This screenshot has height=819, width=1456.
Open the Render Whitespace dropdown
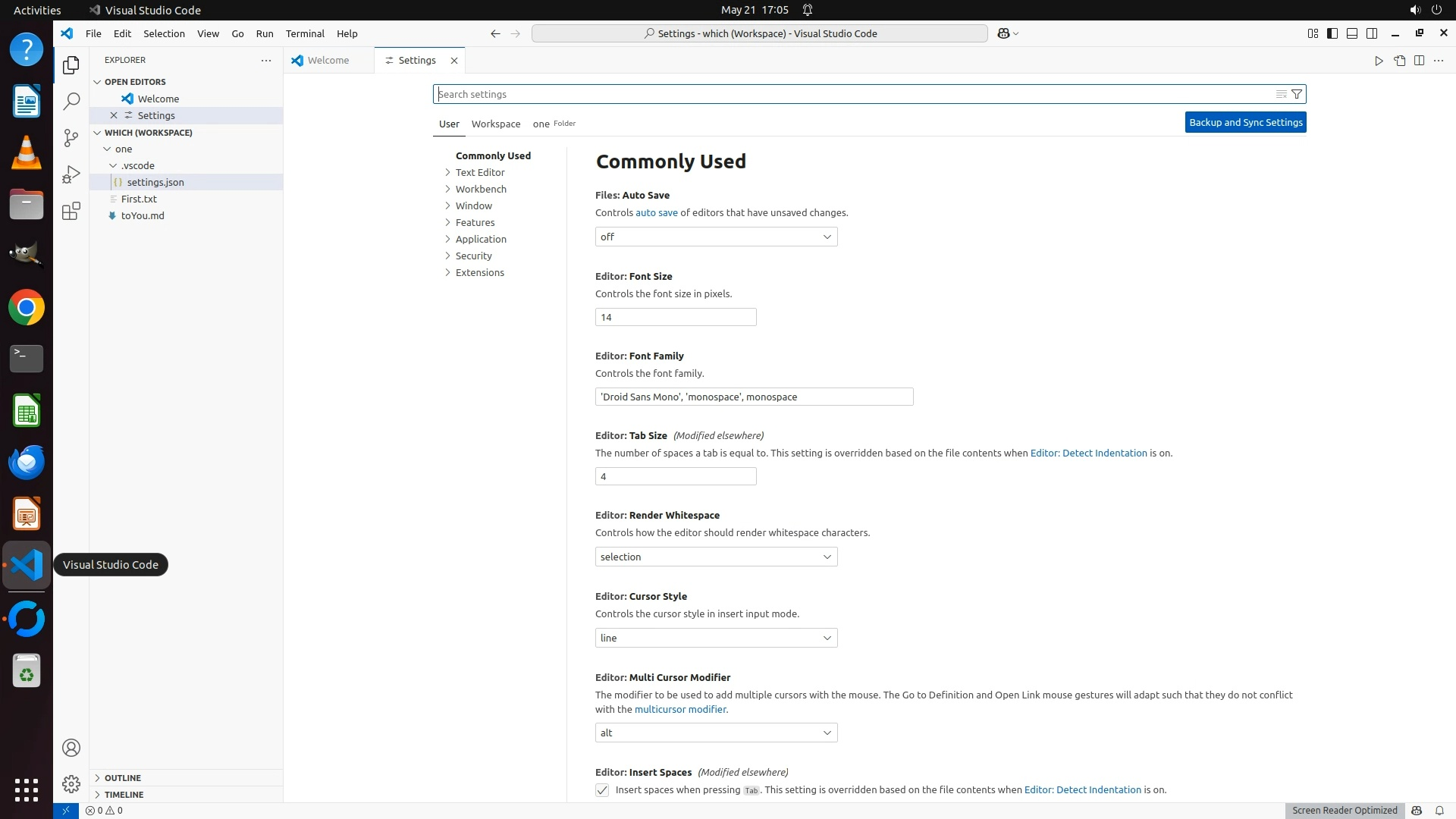[x=716, y=557]
